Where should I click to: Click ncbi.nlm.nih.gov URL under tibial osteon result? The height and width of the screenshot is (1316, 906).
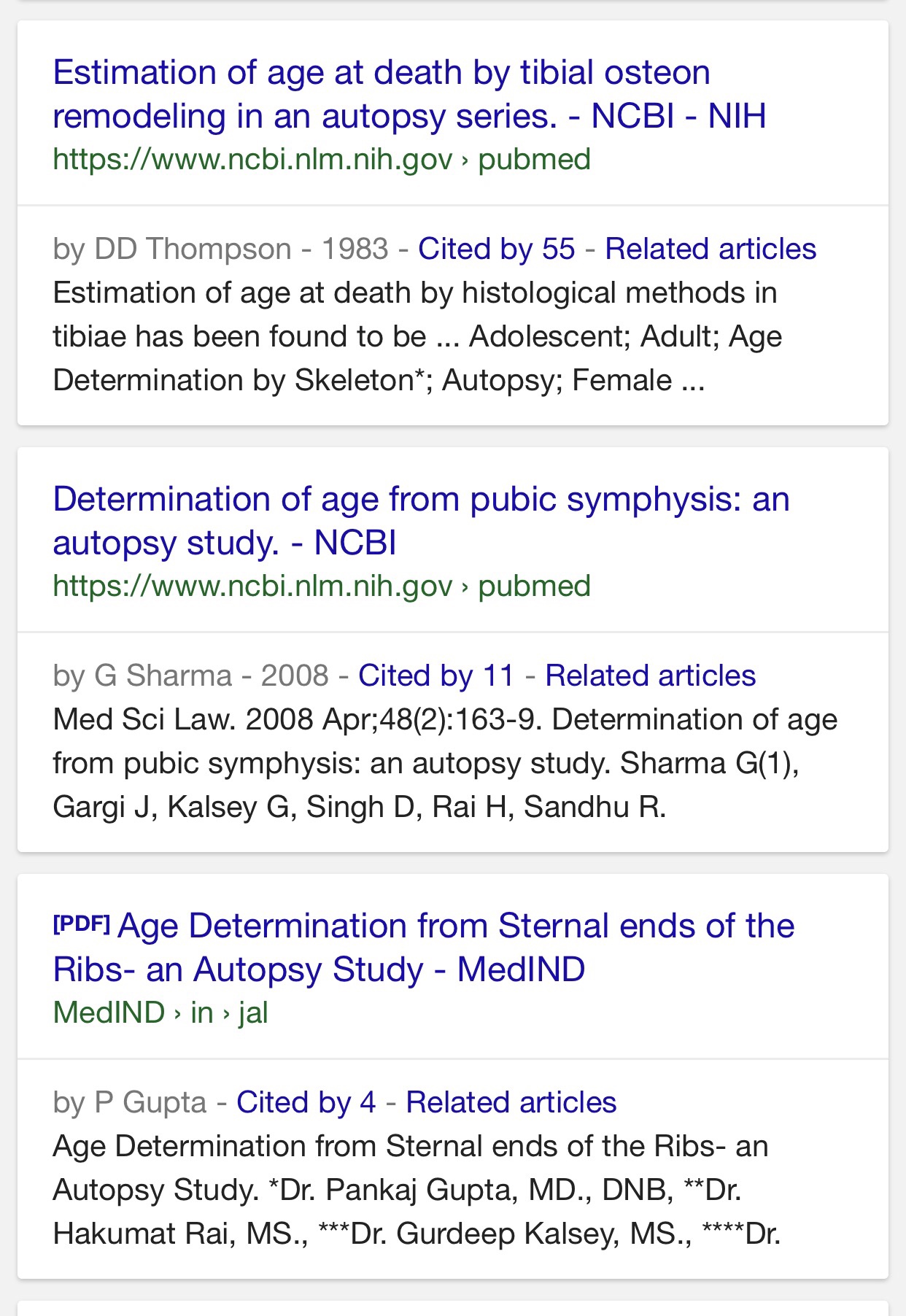pos(252,159)
